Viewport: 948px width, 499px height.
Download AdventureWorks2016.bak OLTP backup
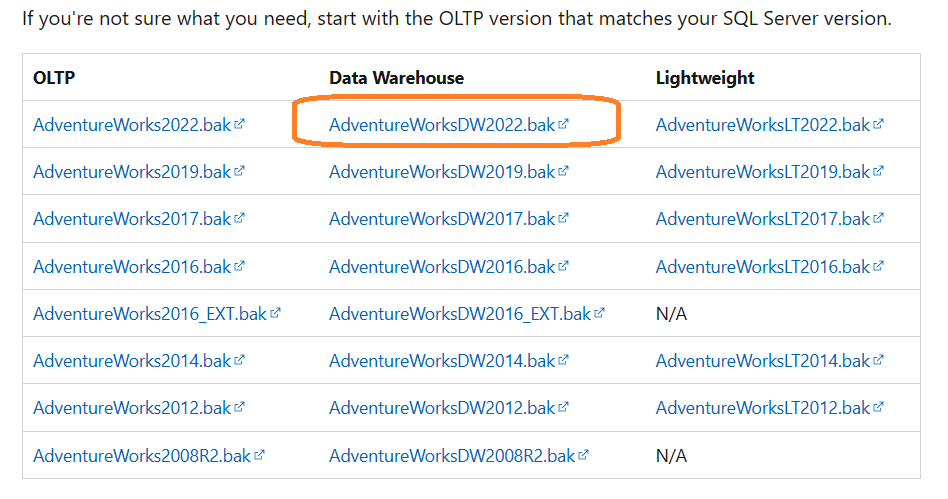point(132,267)
